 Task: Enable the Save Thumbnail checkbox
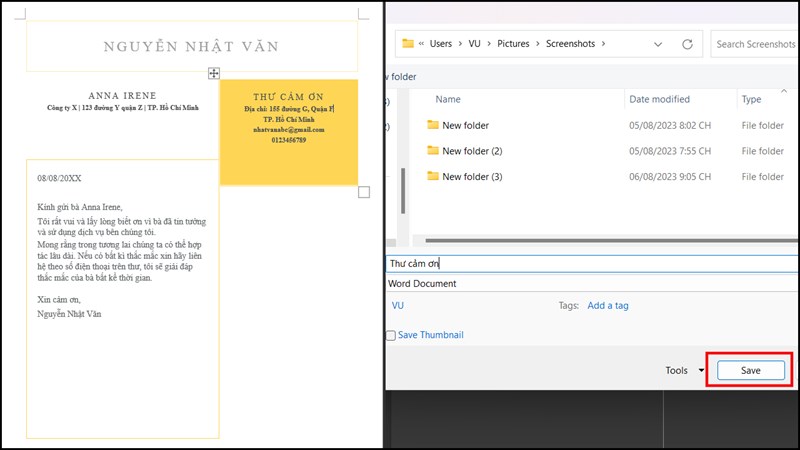[391, 336]
